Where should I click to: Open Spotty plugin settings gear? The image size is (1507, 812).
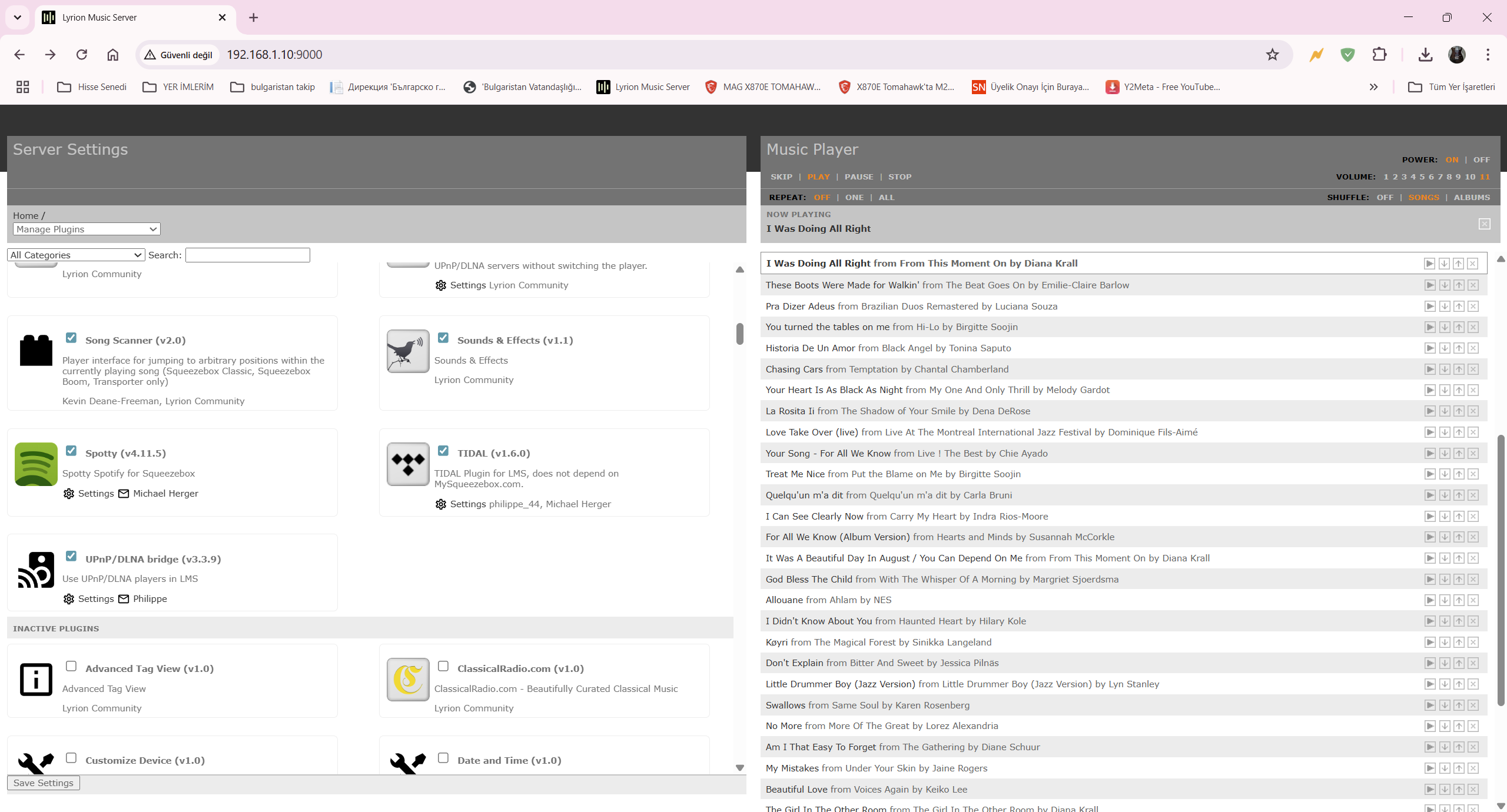click(69, 494)
